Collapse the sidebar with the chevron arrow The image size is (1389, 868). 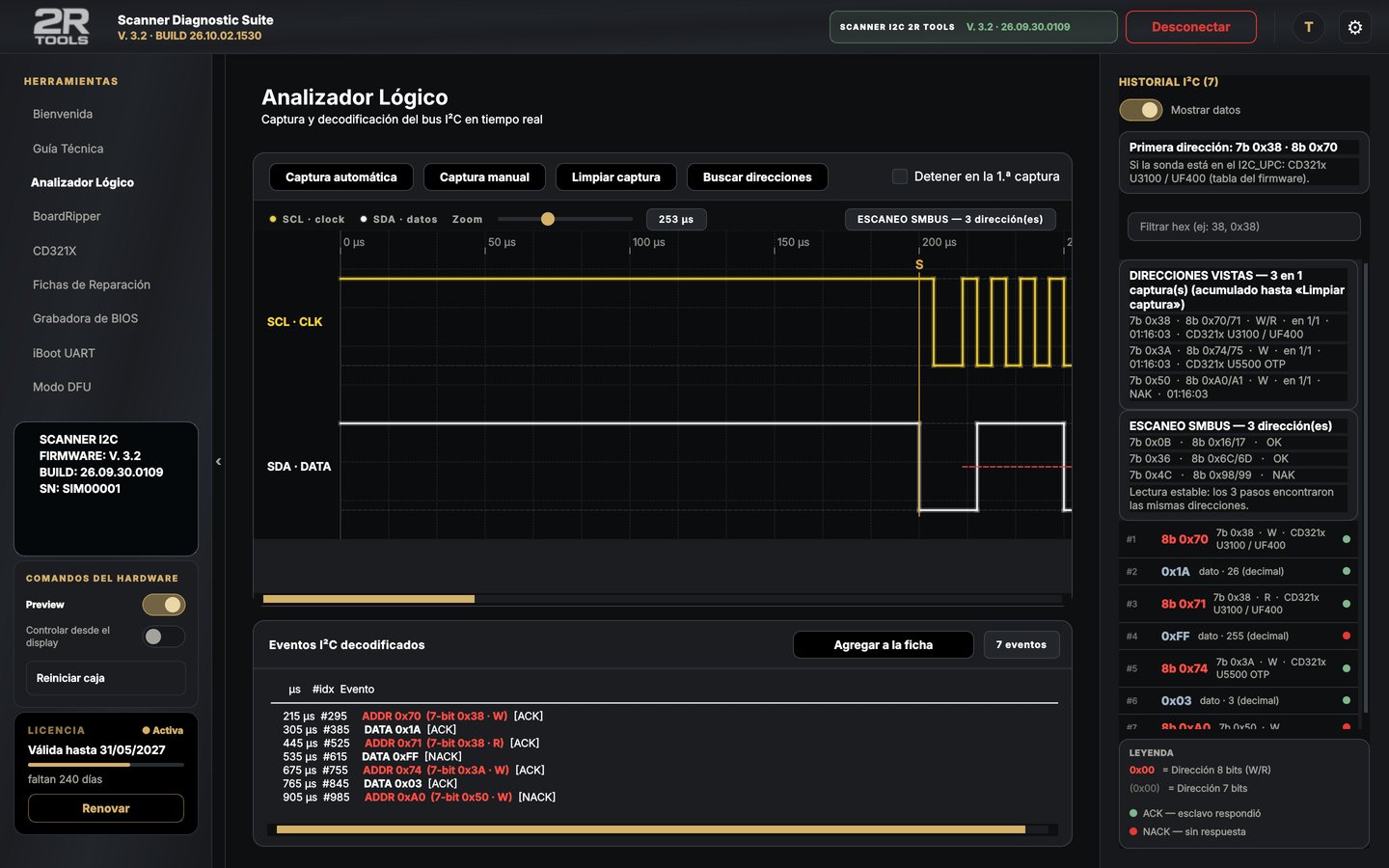coord(218,461)
